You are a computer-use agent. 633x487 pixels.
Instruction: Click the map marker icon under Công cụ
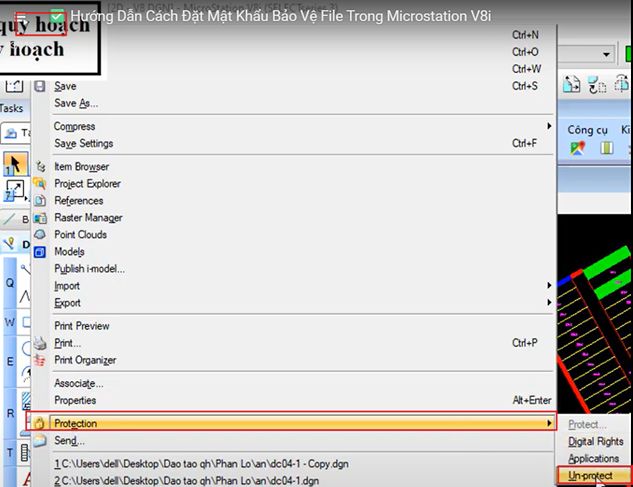point(577,148)
